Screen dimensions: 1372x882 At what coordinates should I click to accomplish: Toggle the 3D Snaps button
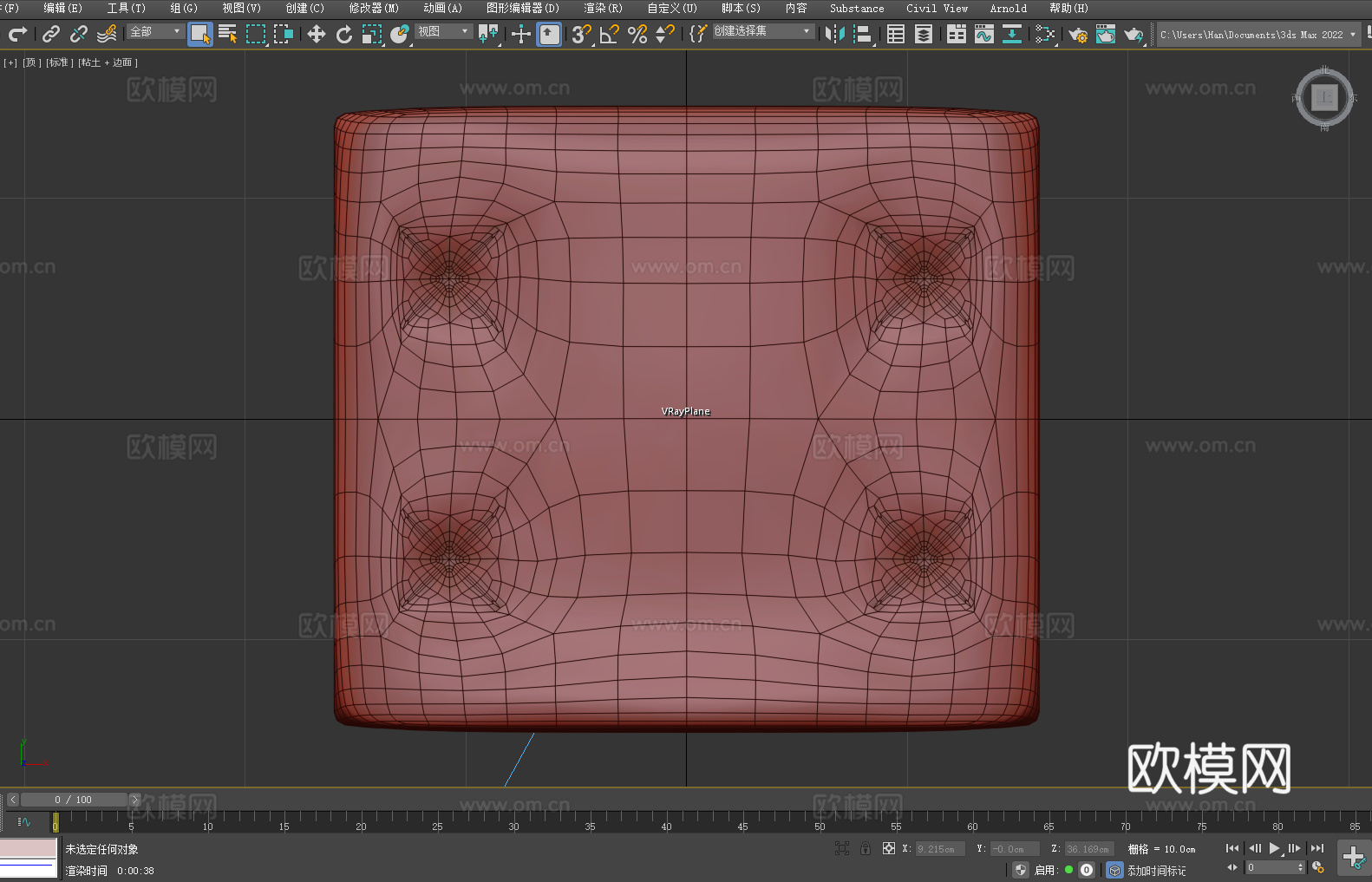tap(582, 34)
